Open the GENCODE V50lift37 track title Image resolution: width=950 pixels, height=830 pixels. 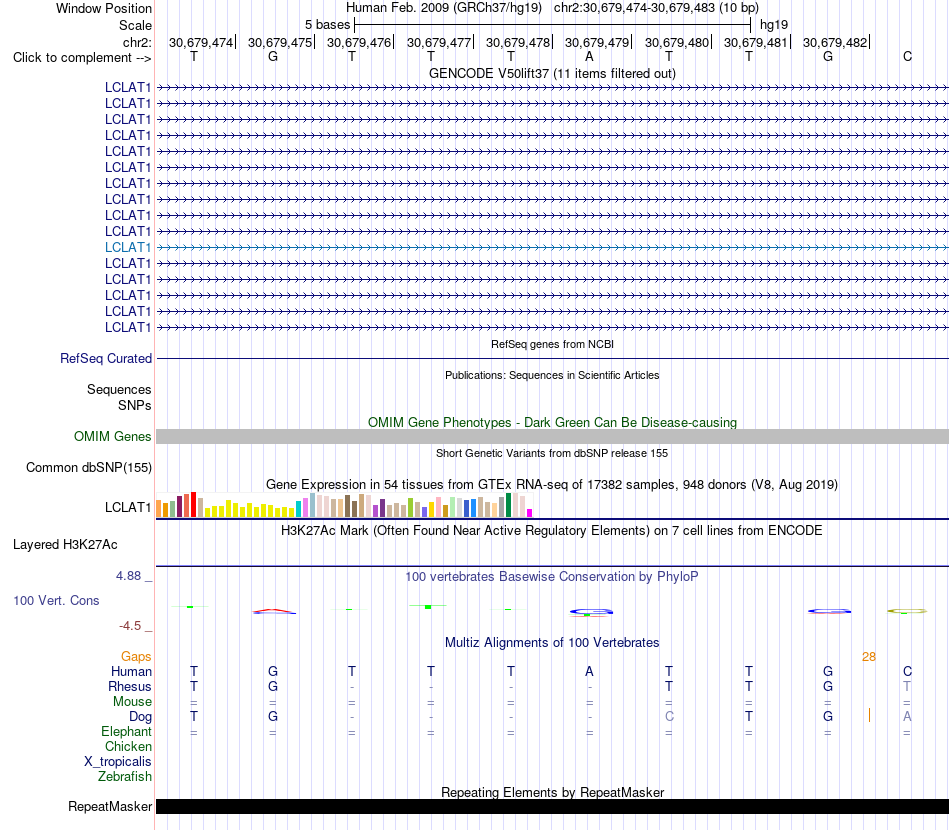pos(552,73)
